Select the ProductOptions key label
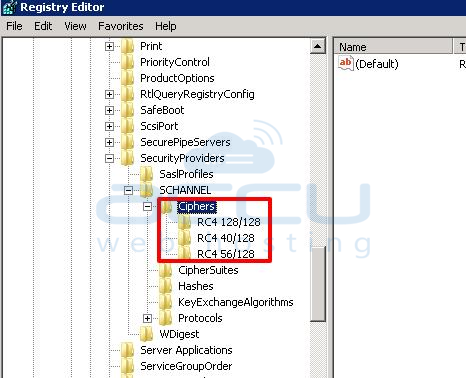The width and height of the screenshot is (466, 378). (x=177, y=78)
